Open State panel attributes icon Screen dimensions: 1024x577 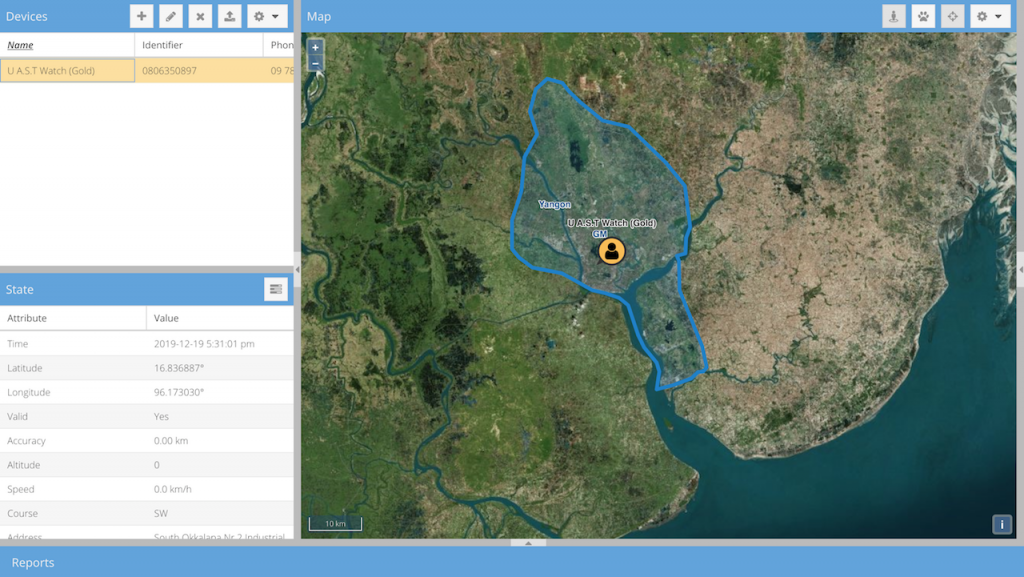[x=276, y=289]
